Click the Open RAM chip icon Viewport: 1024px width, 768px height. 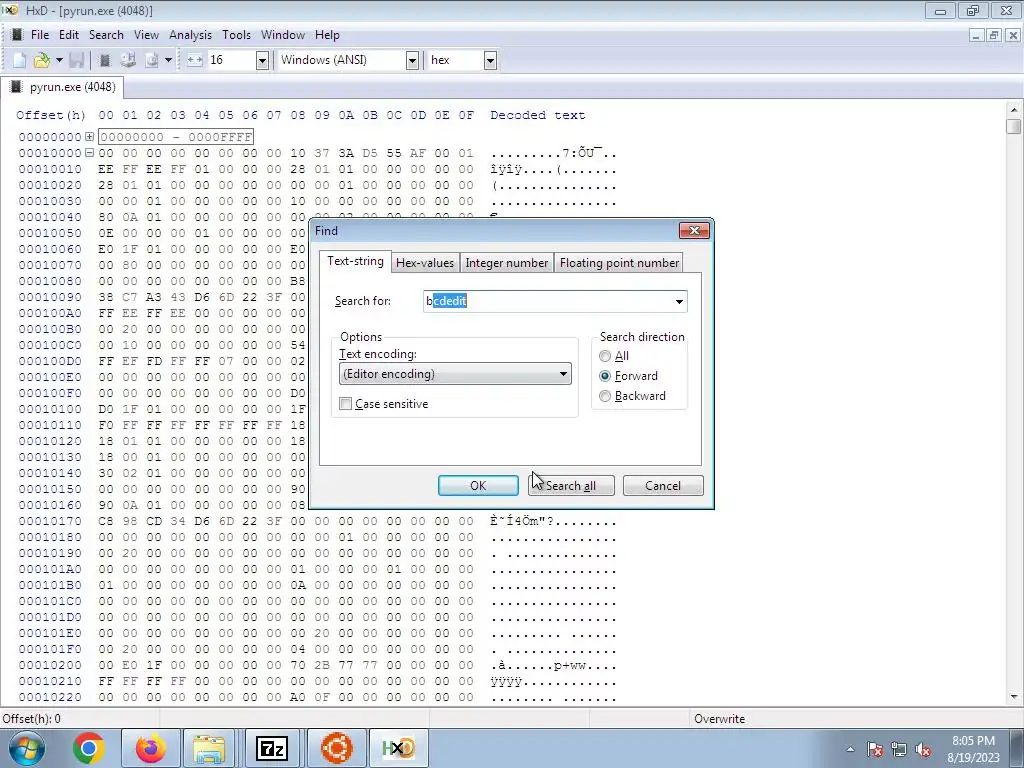coord(104,60)
